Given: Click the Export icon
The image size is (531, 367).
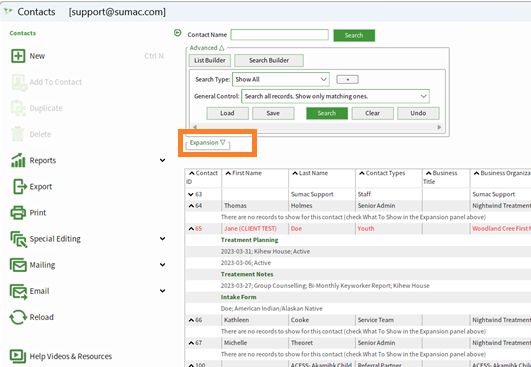Looking at the screenshot, I should click(x=20, y=187).
